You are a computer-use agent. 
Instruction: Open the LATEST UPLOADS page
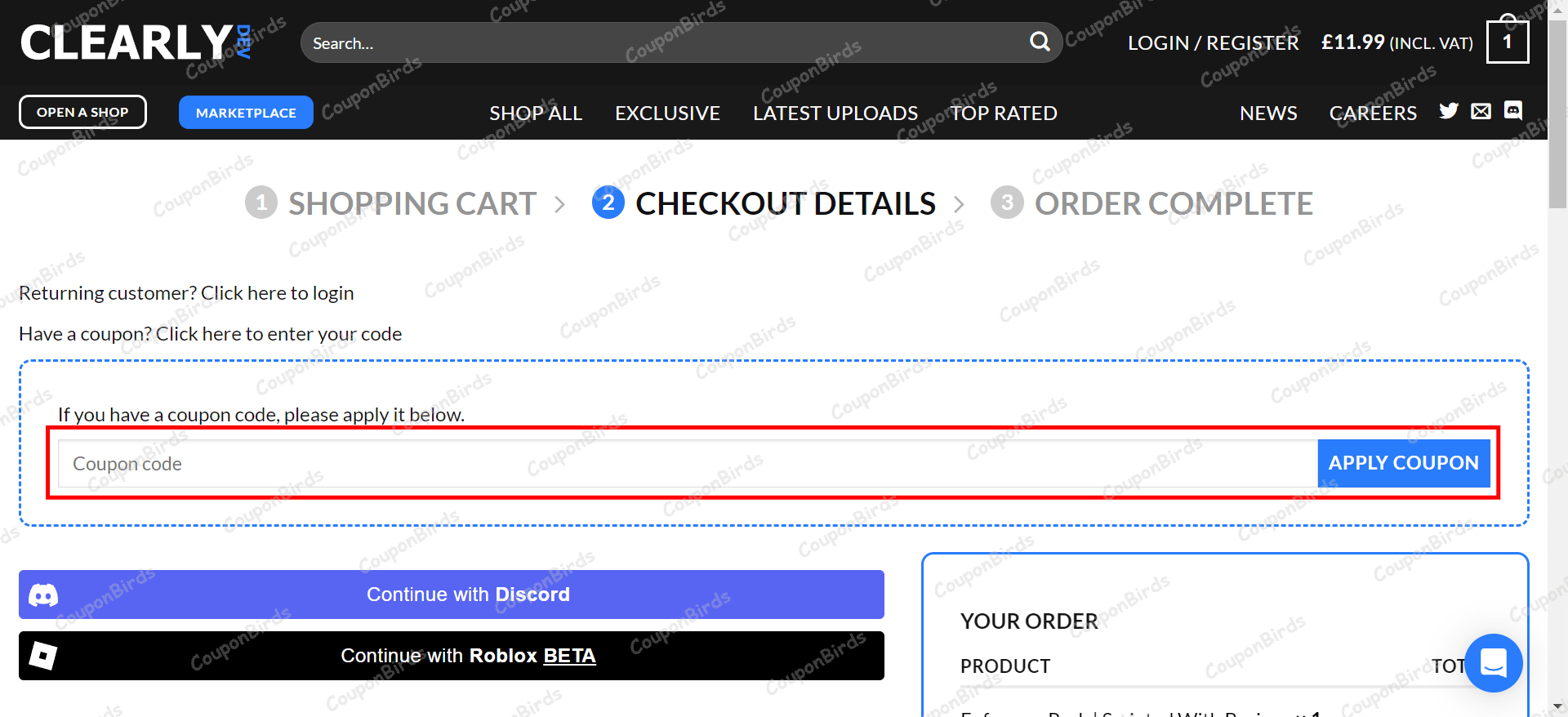835,113
